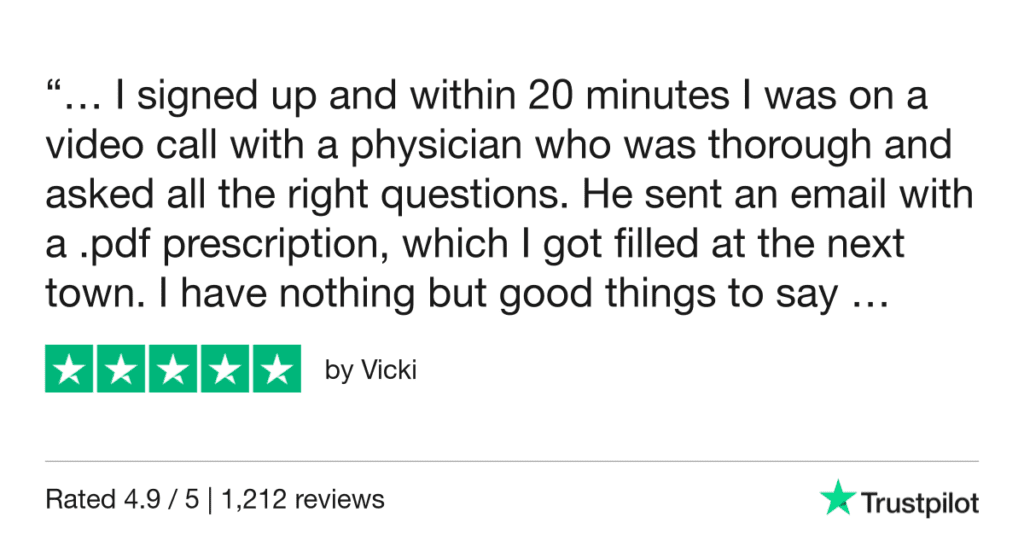The height and width of the screenshot is (535, 1024).
Task: Select the fourth green rating star
Action: (x=225, y=370)
